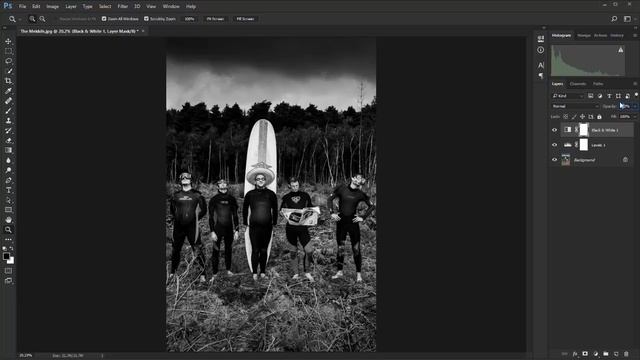The width and height of the screenshot is (640, 360).
Task: Select the Horizontal Type tool
Action: pyautogui.click(x=8, y=190)
